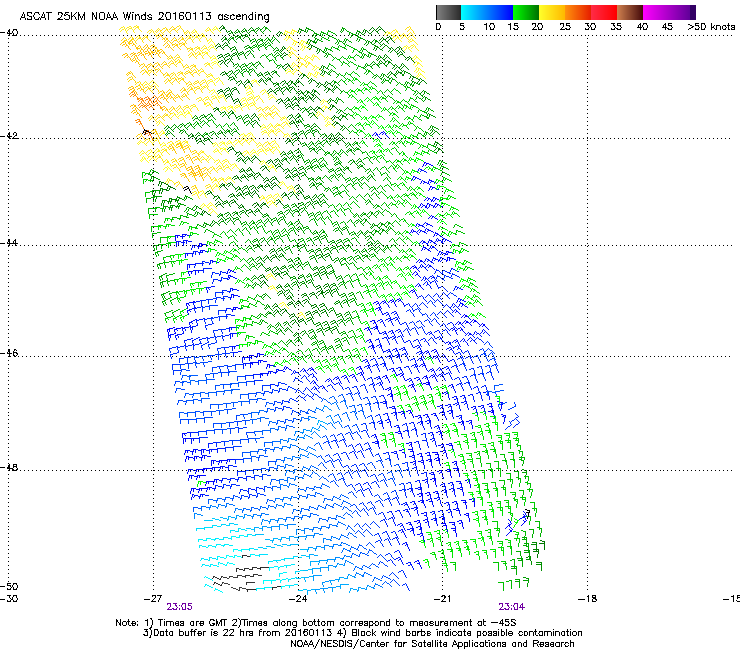
Task: Pick the orange 25-30 knots color band
Action: pyautogui.click(x=578, y=12)
